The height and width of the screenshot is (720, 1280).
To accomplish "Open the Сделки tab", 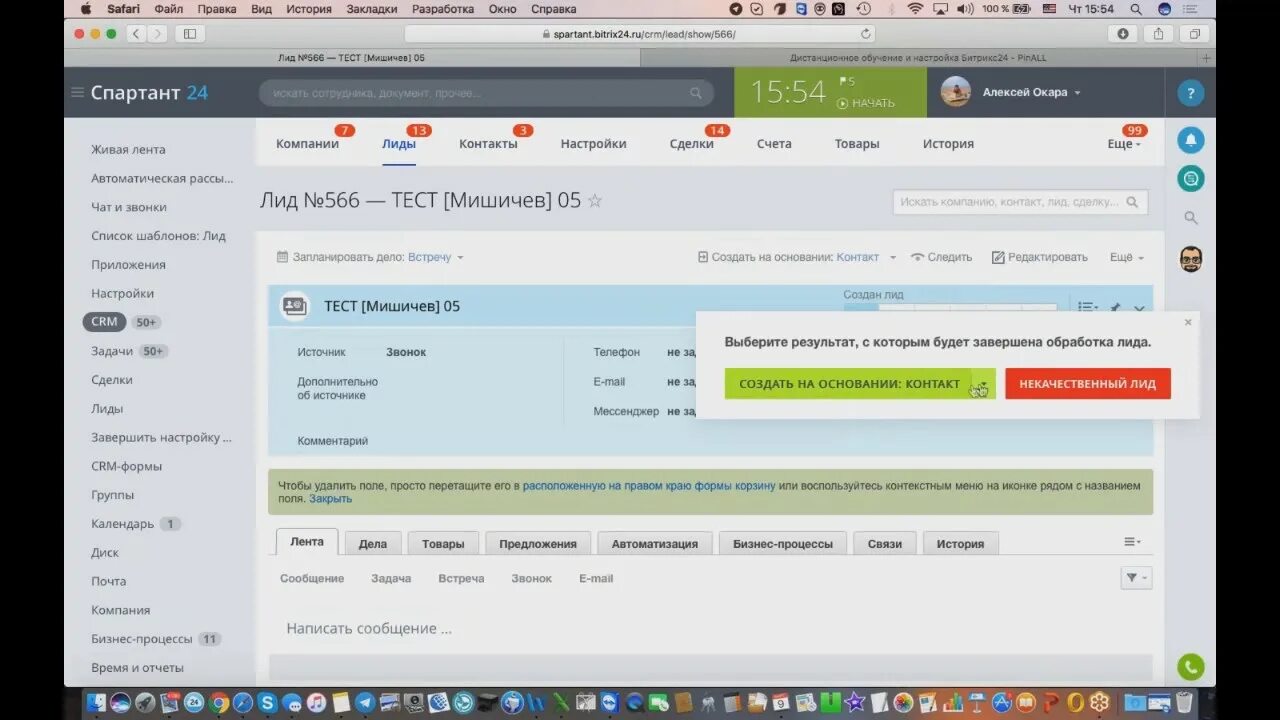I will click(692, 144).
